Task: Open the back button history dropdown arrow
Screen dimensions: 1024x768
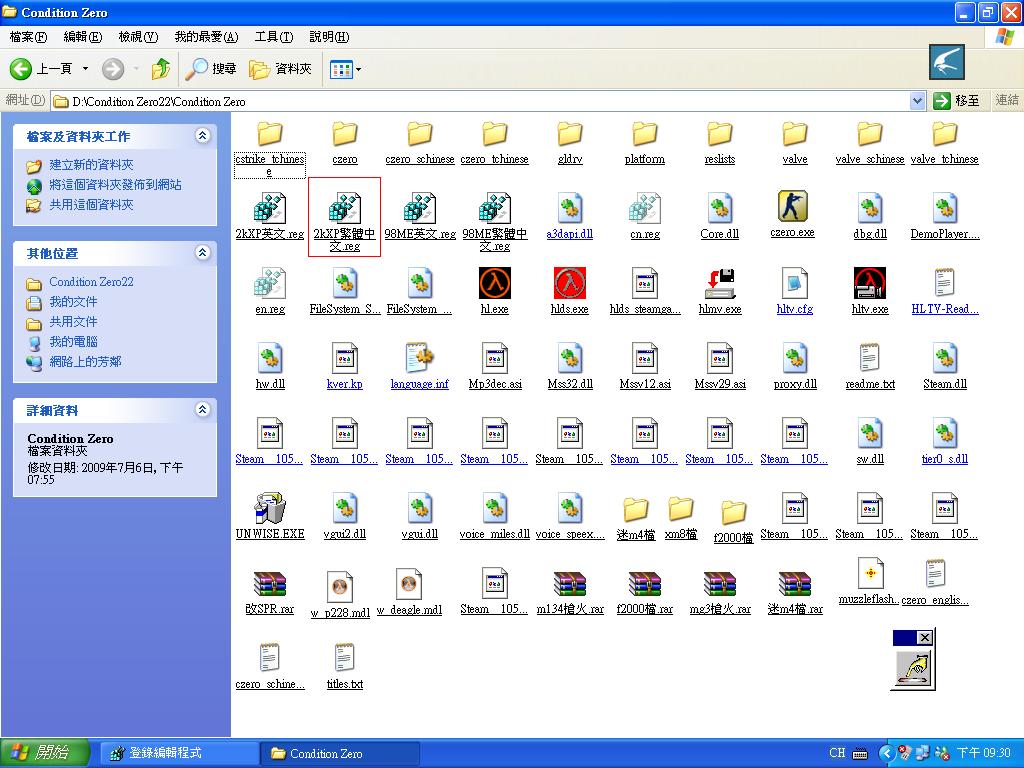Action: (x=85, y=69)
